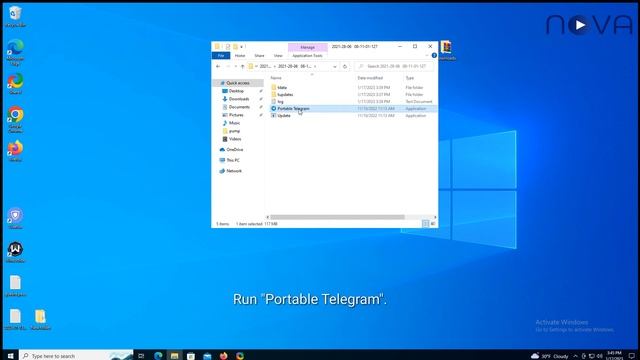This screenshot has height=360, width=640.
Task: Click the Properties icon in the title bar
Action: pos(228,47)
